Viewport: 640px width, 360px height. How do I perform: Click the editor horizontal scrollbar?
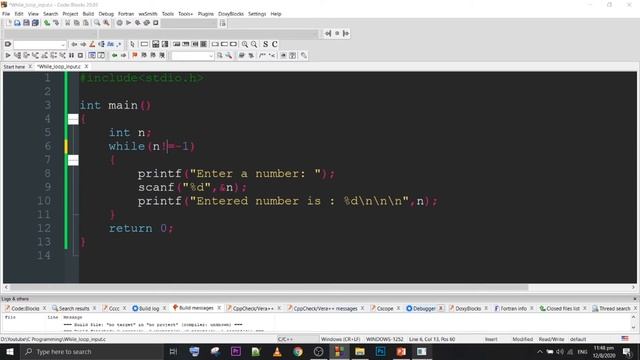269,287
